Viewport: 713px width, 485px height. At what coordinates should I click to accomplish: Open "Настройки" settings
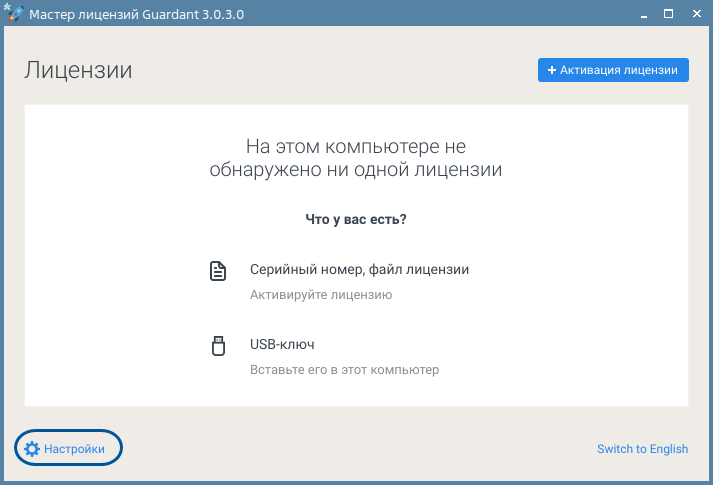pos(74,449)
